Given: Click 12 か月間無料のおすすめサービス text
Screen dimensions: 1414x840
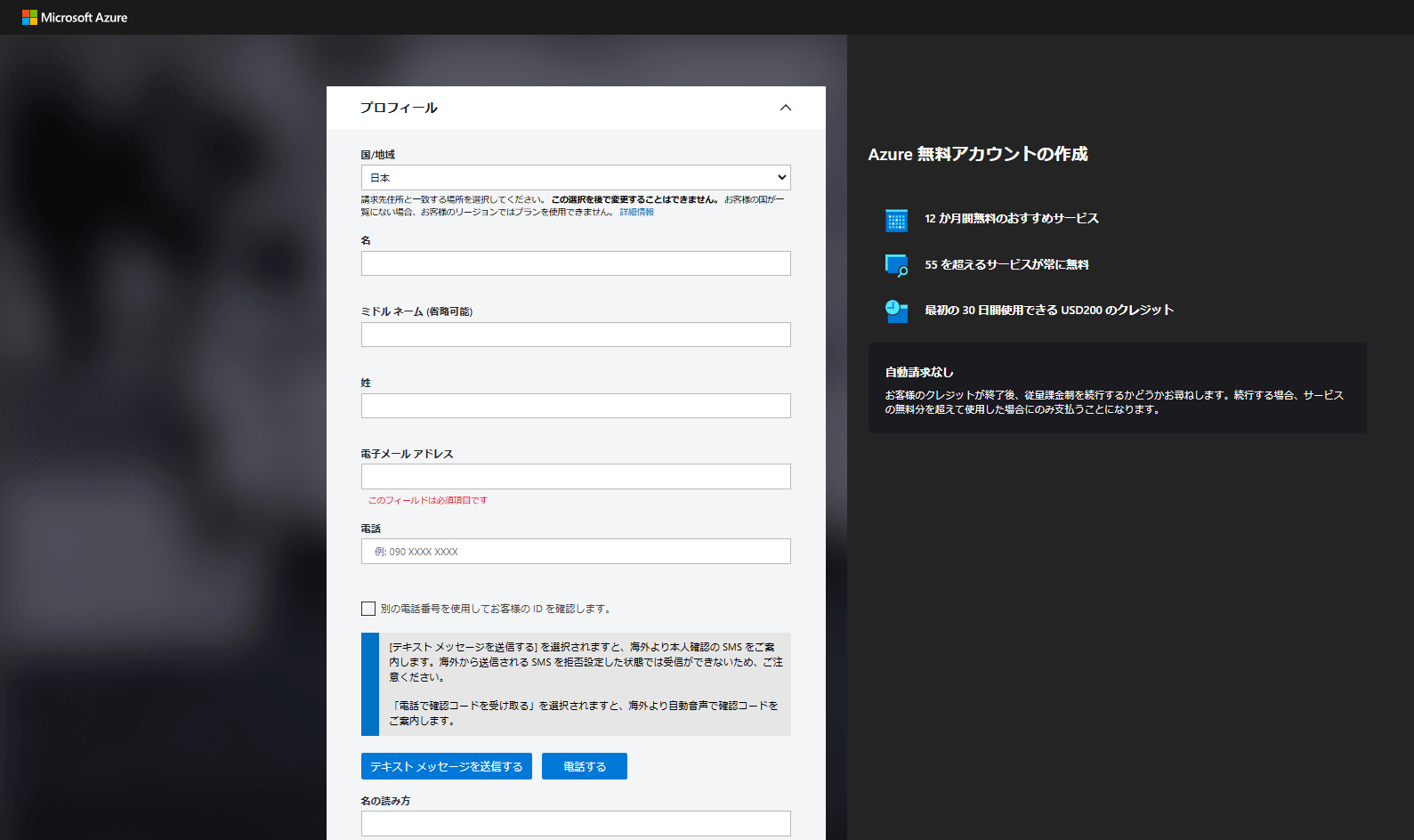Looking at the screenshot, I should click(1012, 219).
